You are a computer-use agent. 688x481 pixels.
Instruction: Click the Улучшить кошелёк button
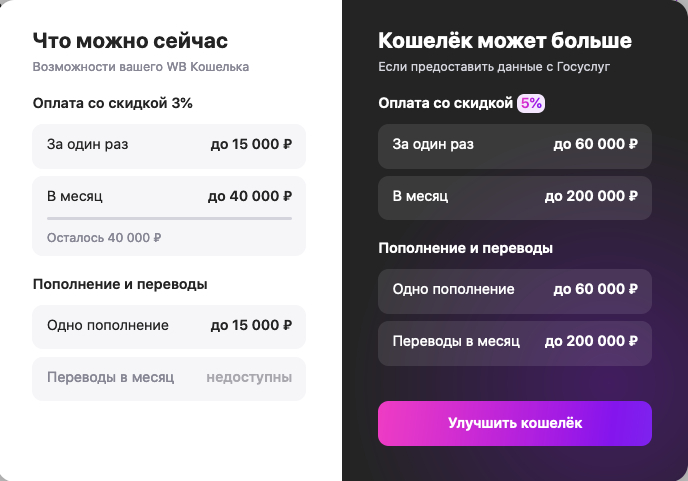coord(514,423)
